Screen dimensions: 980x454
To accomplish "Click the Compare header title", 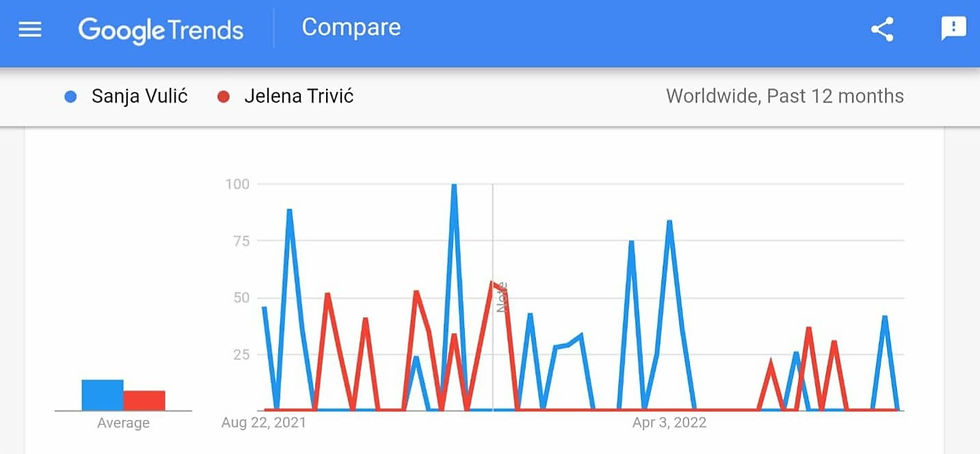I will [351, 28].
